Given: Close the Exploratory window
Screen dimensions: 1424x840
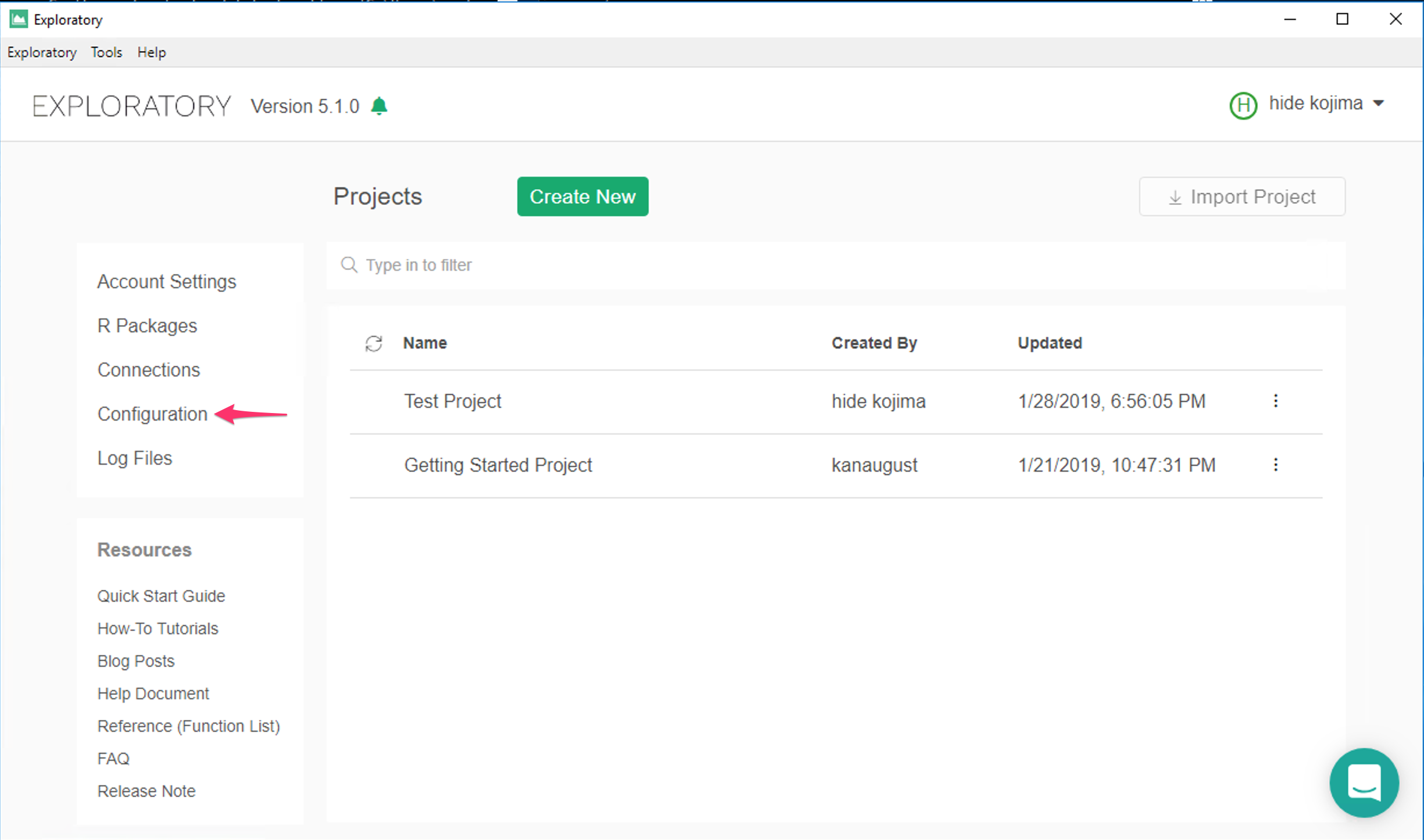Looking at the screenshot, I should [x=1395, y=19].
